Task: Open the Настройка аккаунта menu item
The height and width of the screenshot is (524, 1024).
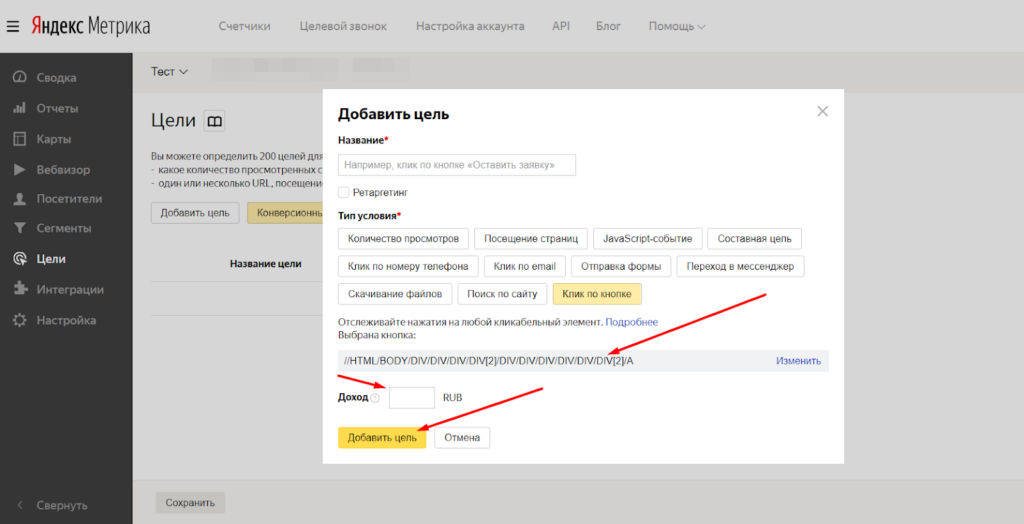Action: click(470, 26)
